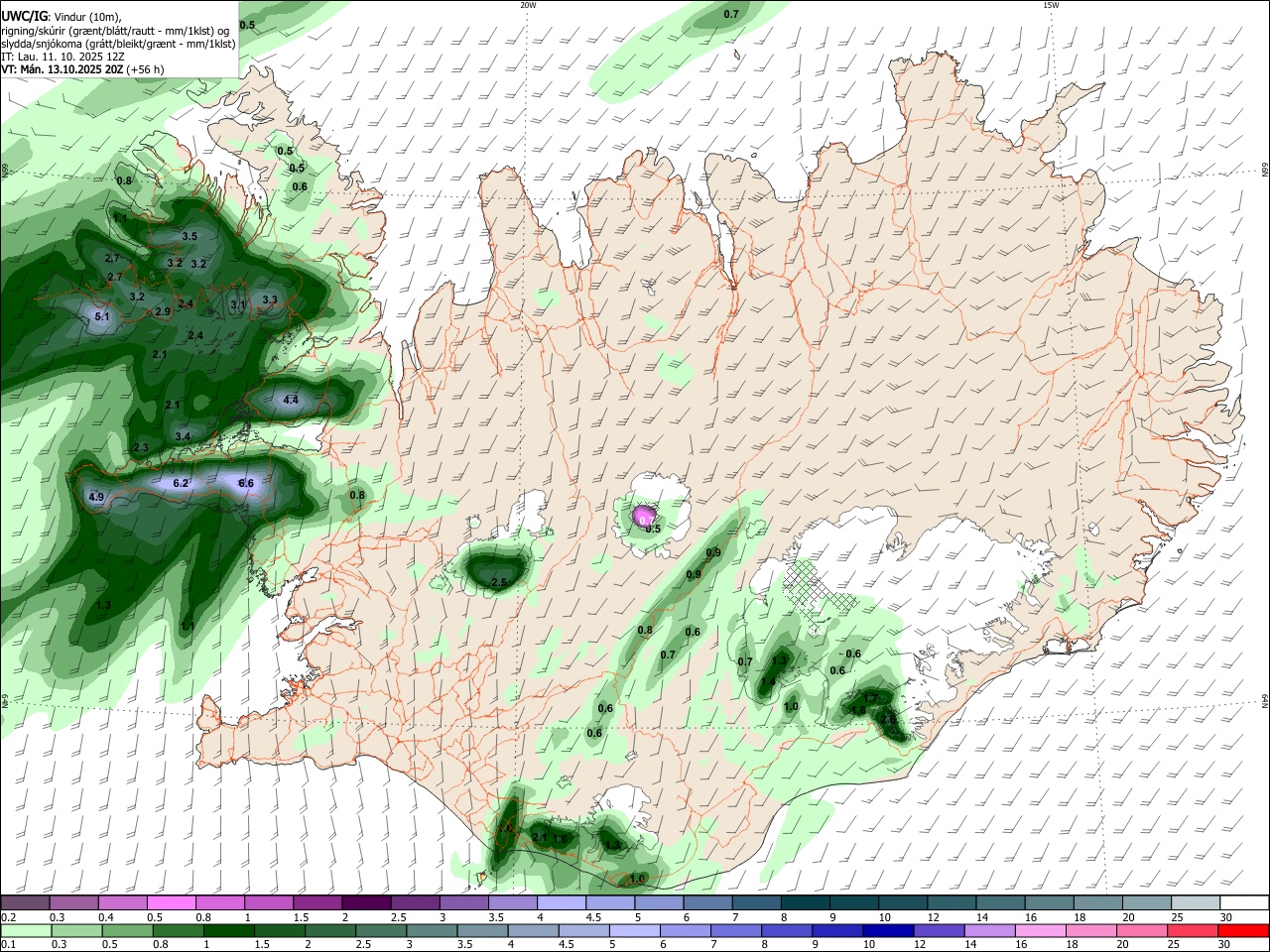Screen dimensions: 1270x952
Task: Select the VT: Mán. 13.10.2025 20Z line
Action: 63,69
